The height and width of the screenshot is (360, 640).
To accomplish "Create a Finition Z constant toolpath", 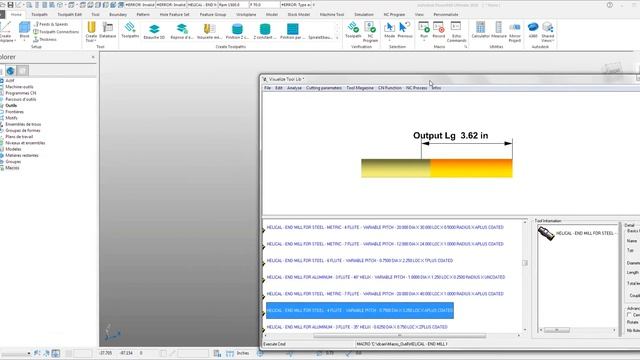I will coord(237,31).
